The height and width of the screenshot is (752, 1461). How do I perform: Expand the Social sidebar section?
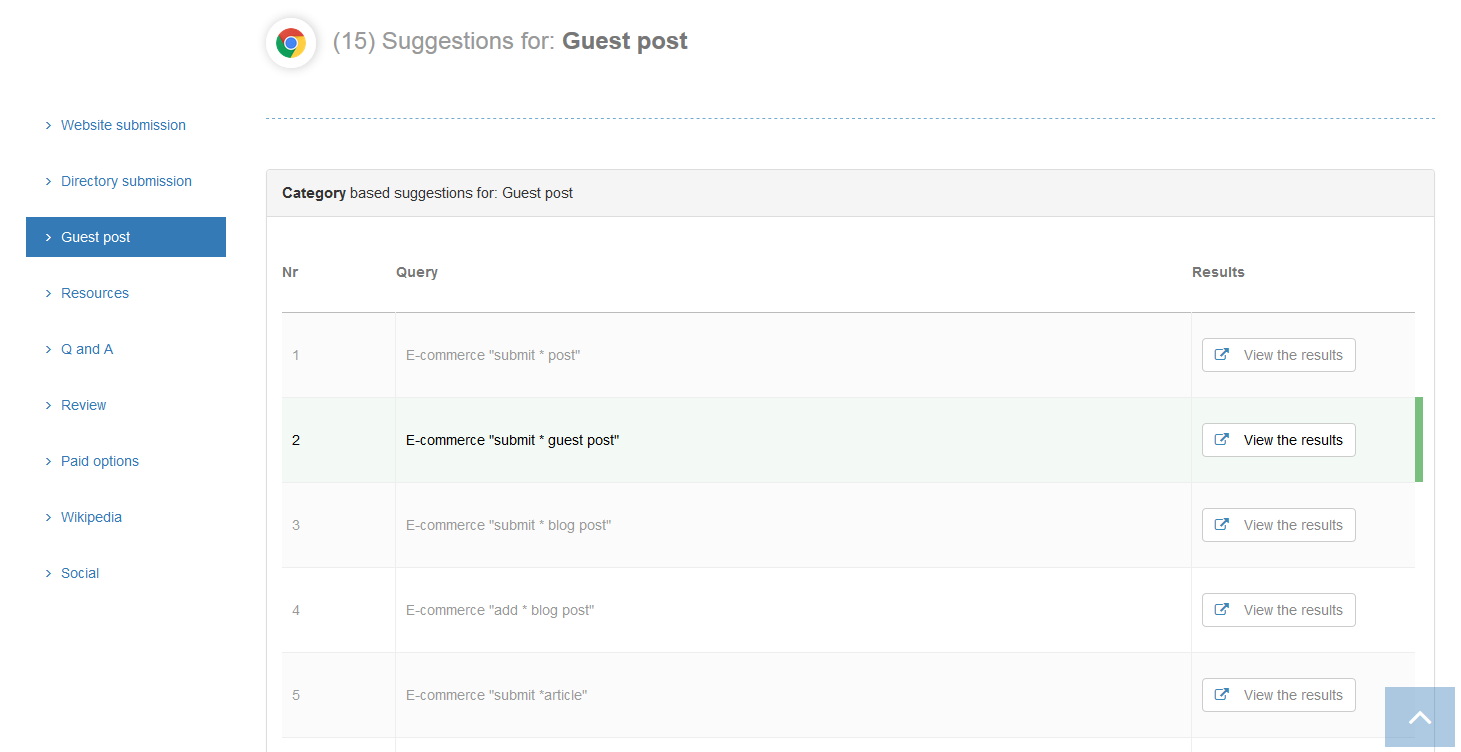80,573
